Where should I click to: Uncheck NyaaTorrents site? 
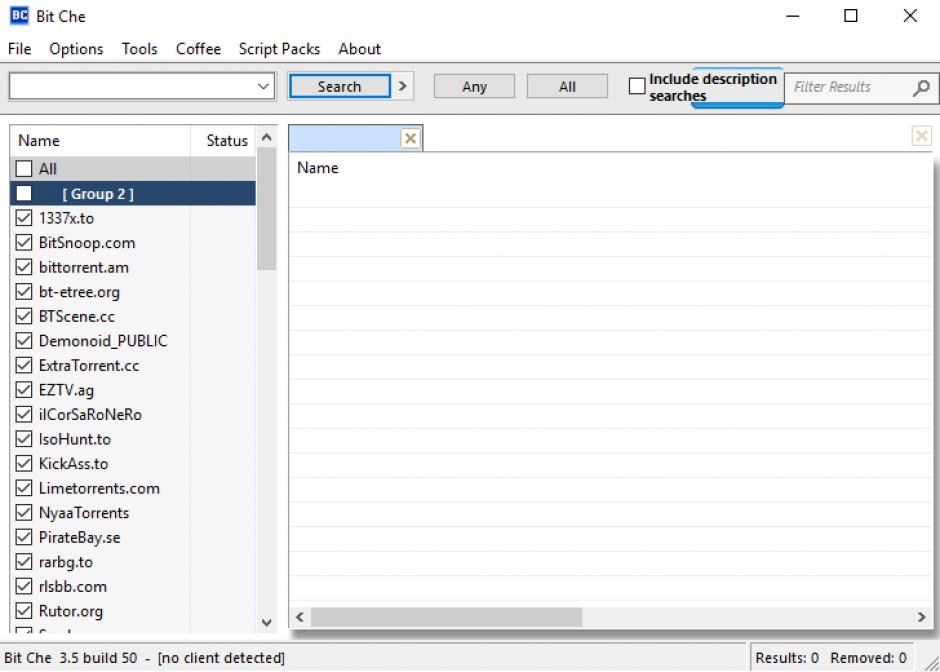pyautogui.click(x=24, y=513)
